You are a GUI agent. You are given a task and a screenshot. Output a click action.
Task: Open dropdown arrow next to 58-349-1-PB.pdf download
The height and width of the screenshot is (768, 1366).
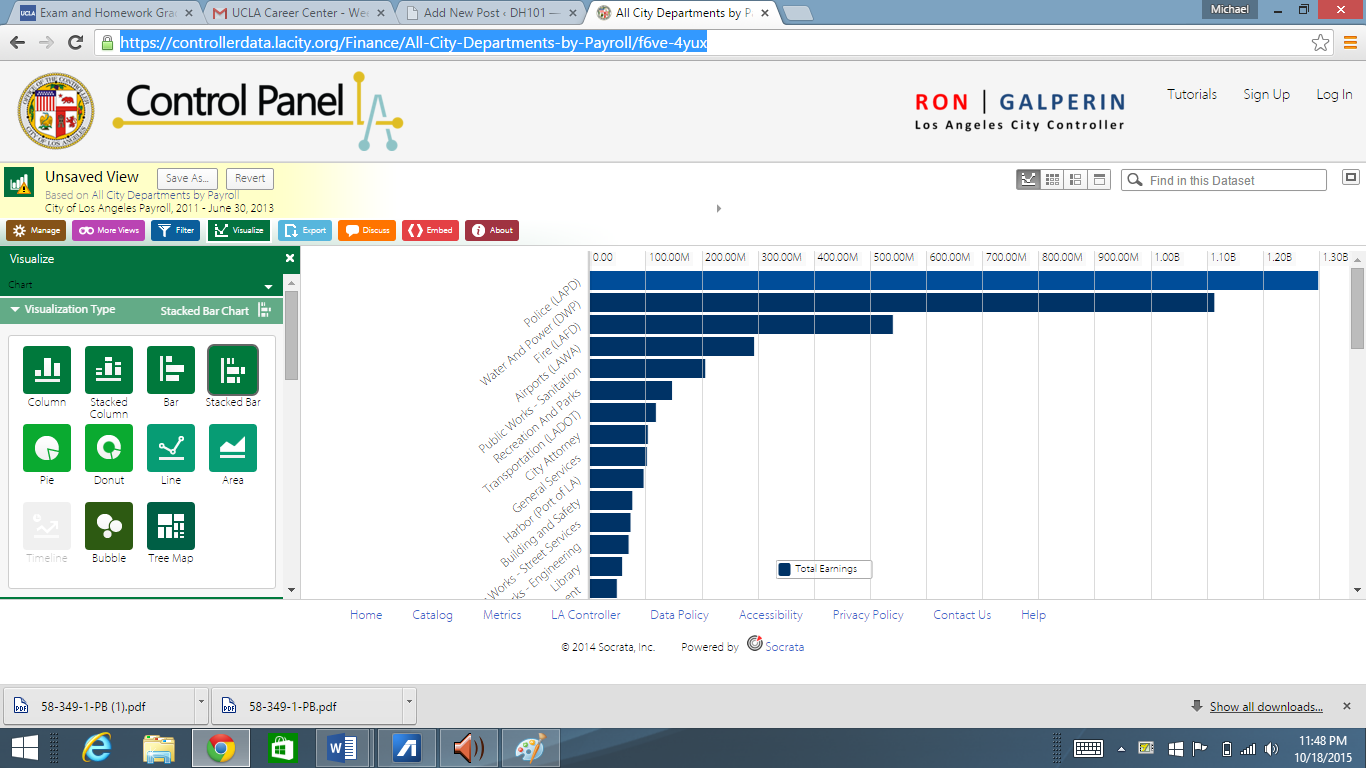[409, 704]
